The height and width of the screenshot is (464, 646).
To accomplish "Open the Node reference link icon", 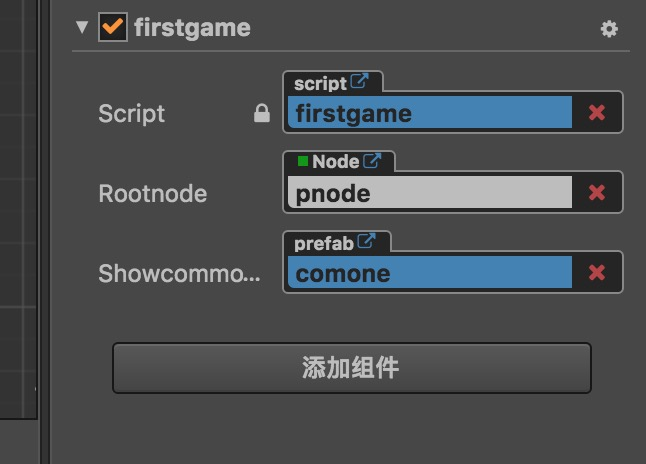I will [372, 161].
